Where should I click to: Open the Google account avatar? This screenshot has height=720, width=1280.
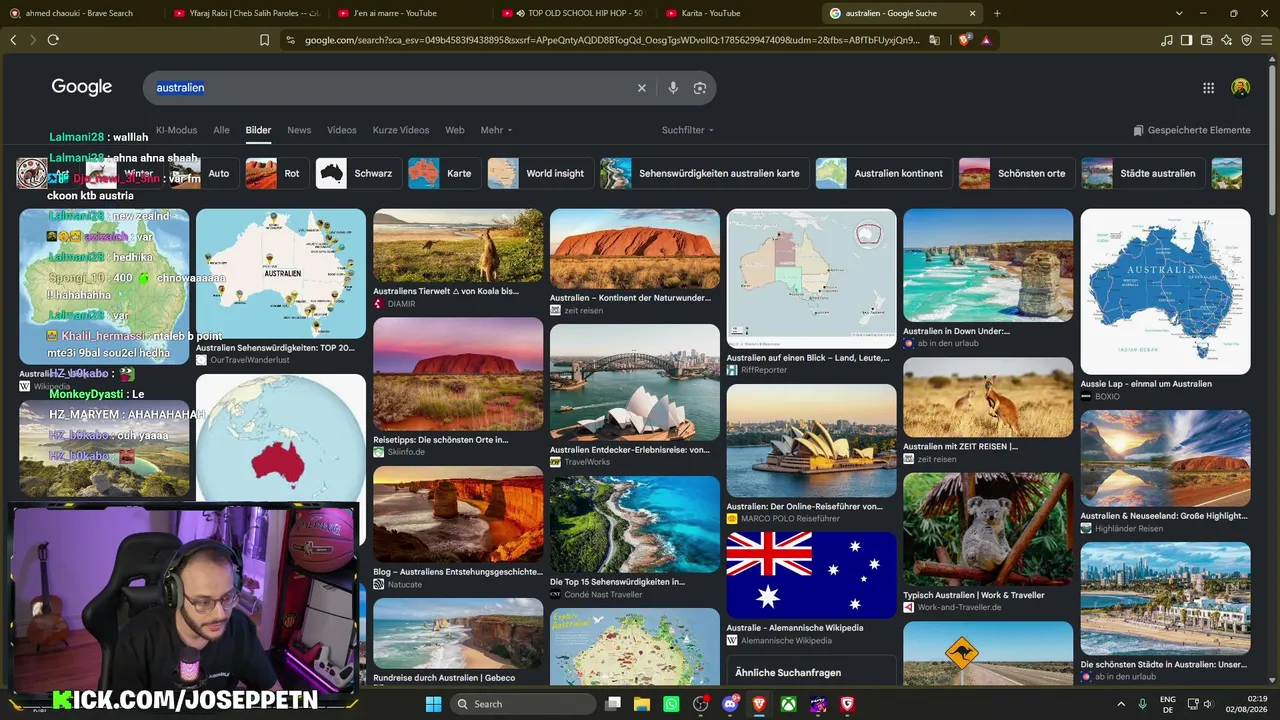pos(1240,88)
